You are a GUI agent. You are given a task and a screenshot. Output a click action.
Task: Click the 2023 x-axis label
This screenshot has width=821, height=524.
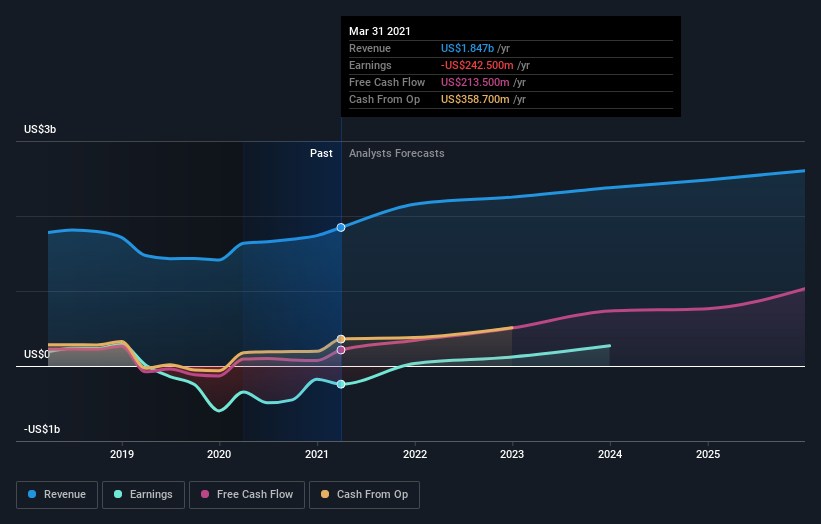pyautogui.click(x=512, y=454)
